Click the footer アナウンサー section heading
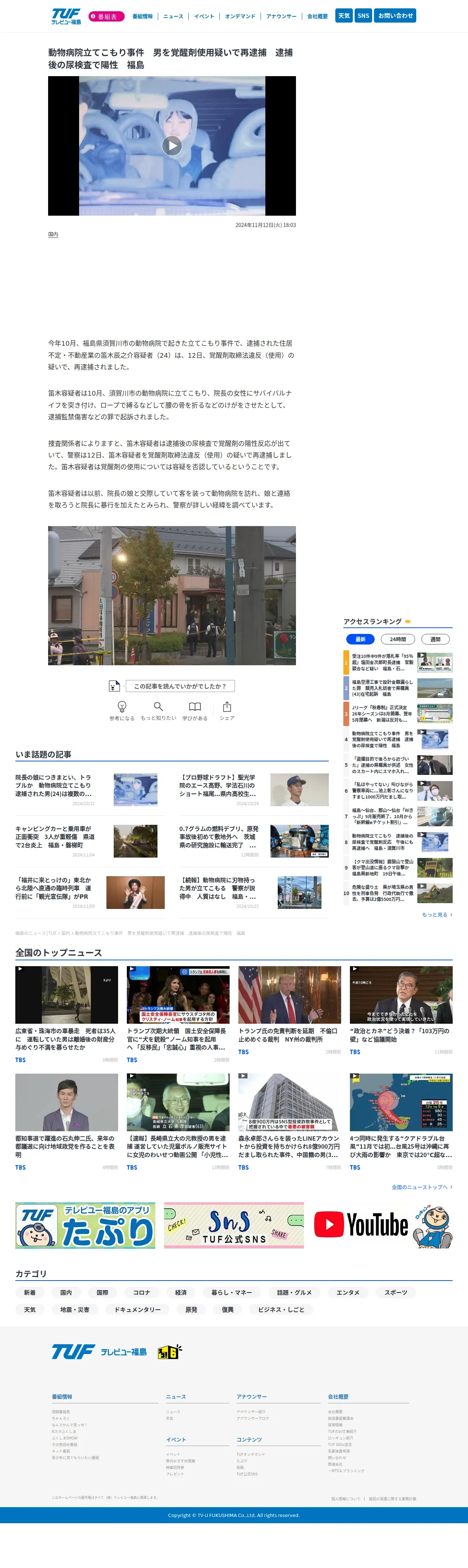 [x=251, y=1396]
